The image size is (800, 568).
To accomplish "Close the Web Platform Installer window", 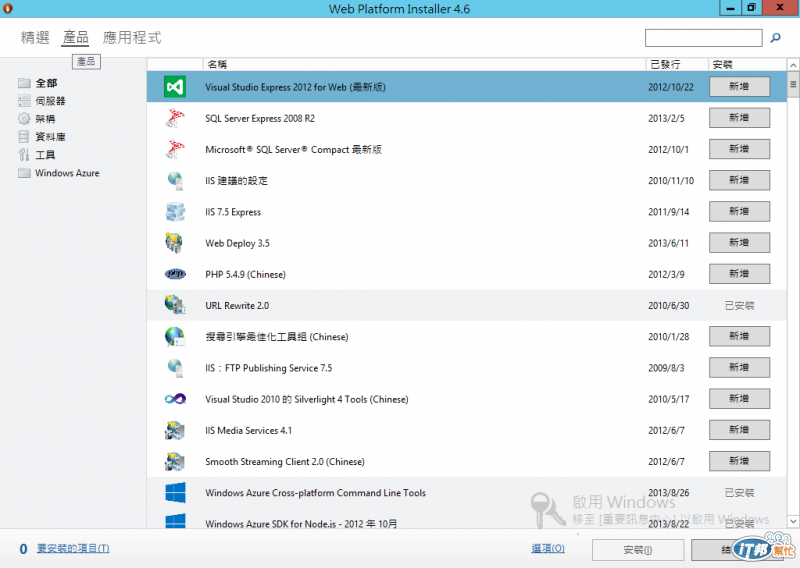I will tap(781, 8).
